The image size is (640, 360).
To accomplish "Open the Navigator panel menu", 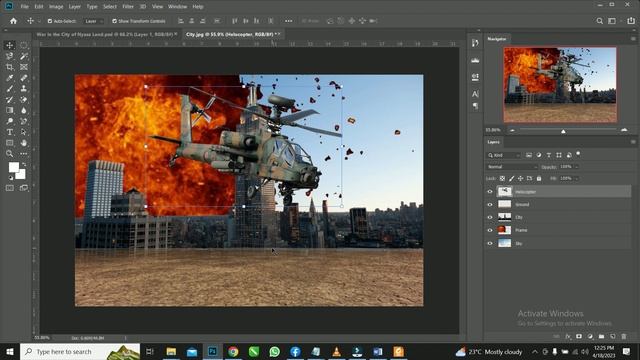I will (633, 39).
